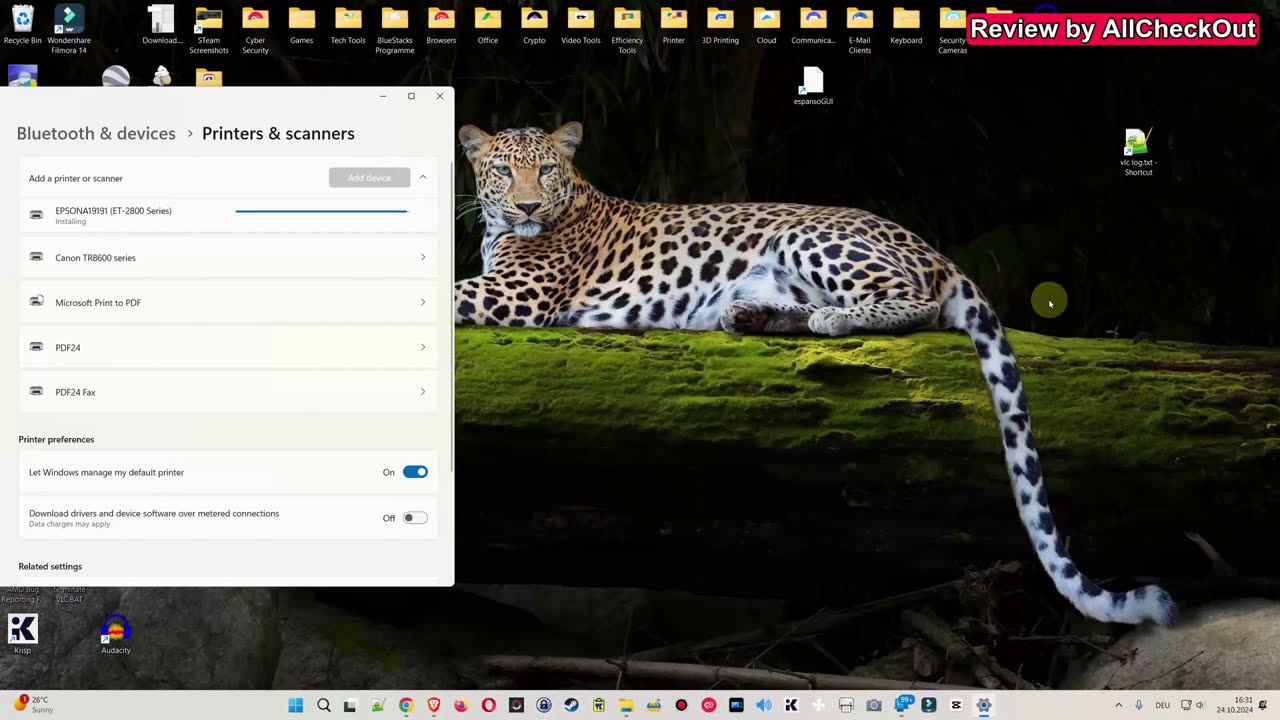Toggle download drivers over metered connections
1280x720 pixels.
(415, 518)
